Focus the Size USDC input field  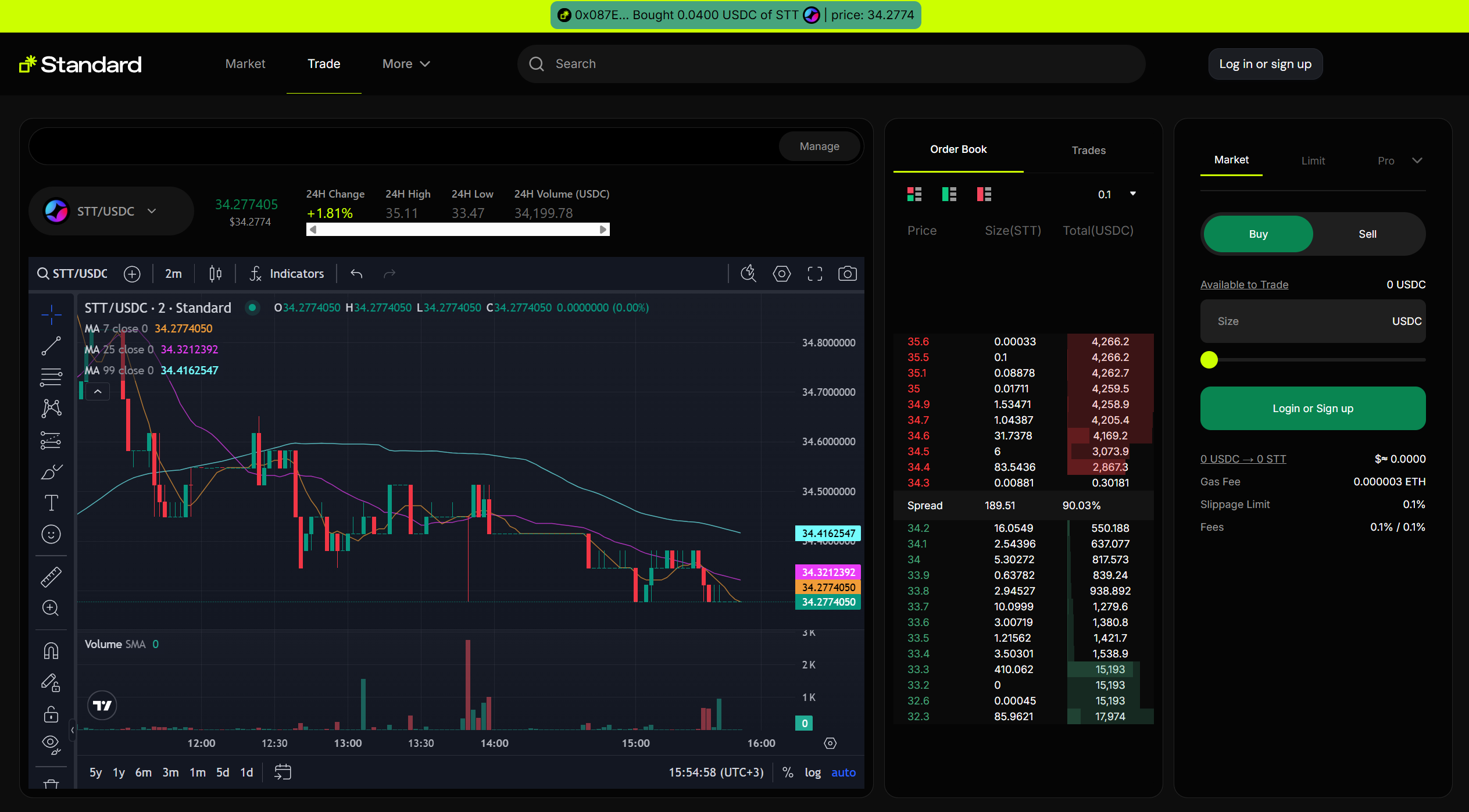tap(1313, 321)
